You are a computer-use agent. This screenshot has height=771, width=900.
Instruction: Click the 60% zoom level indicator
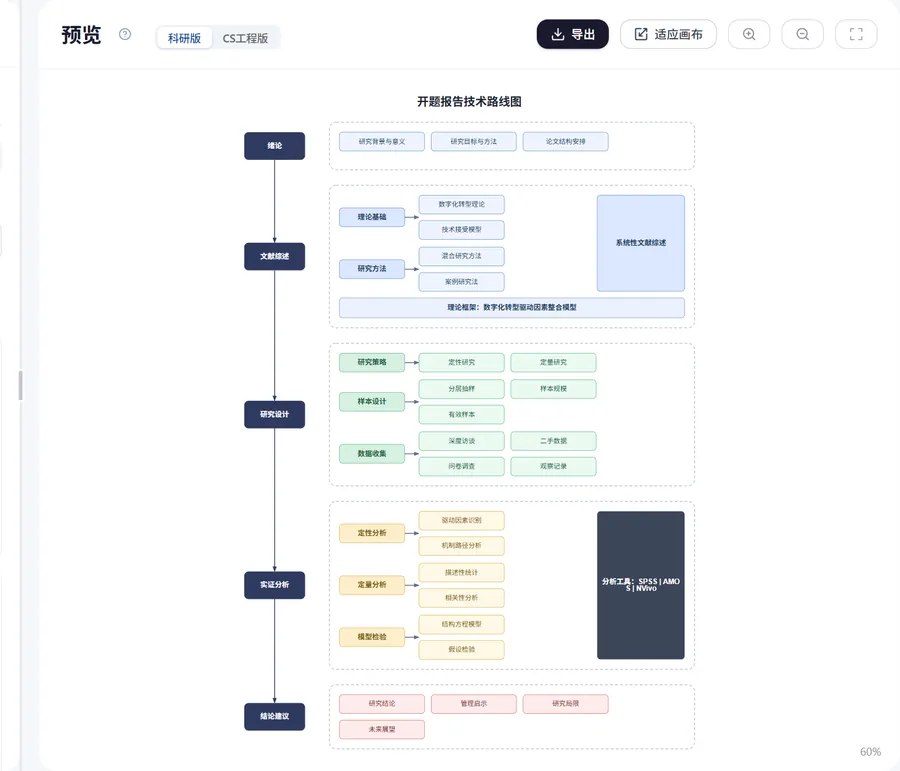coord(870,751)
